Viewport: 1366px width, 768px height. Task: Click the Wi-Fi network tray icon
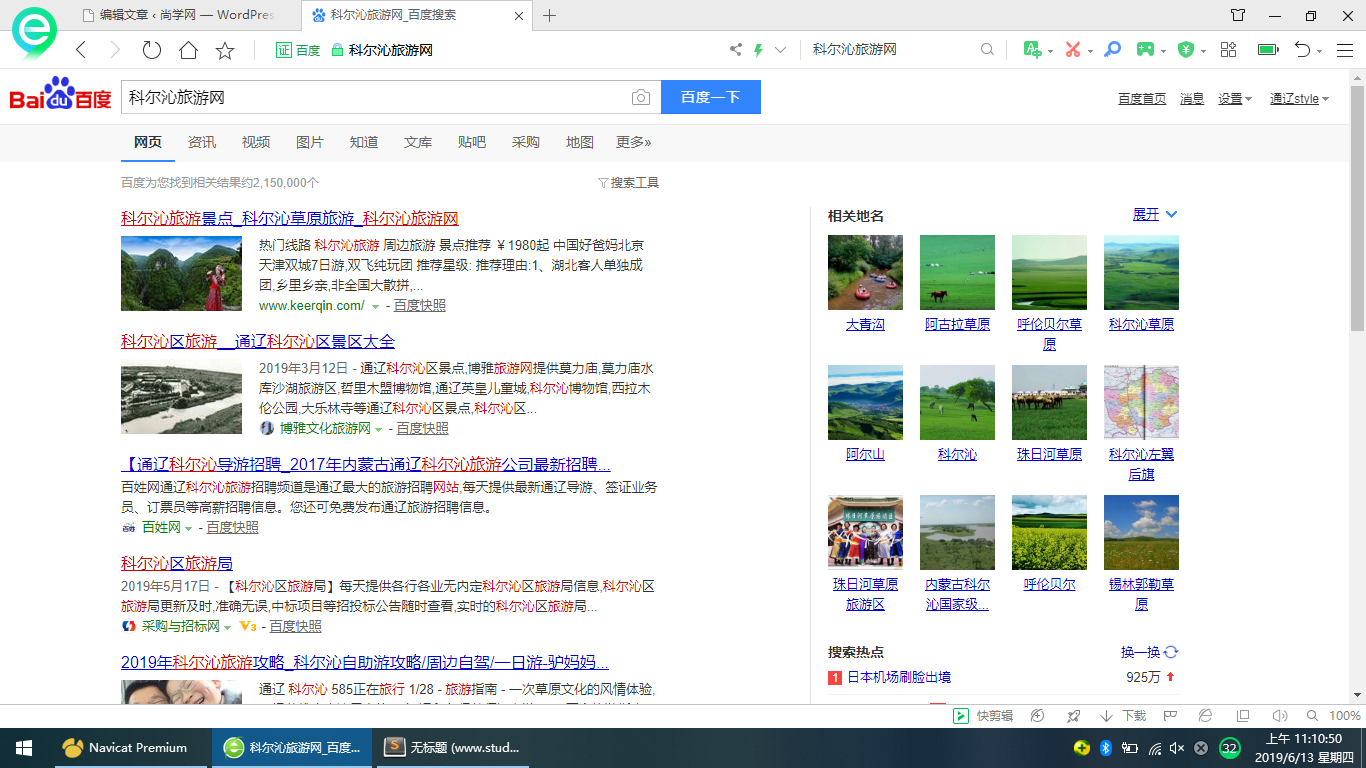click(1154, 748)
